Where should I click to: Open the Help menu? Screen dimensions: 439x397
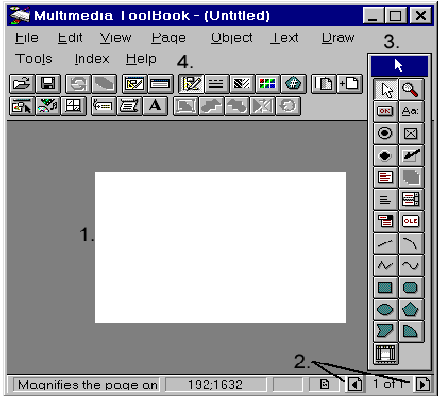coord(141,59)
